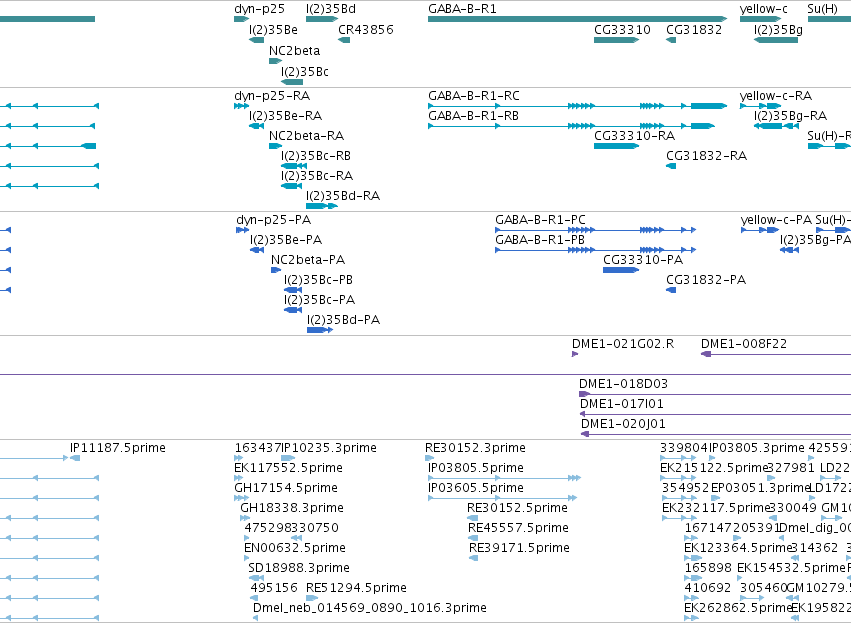Select the RE39171.5prime EST label

[x=519, y=549]
